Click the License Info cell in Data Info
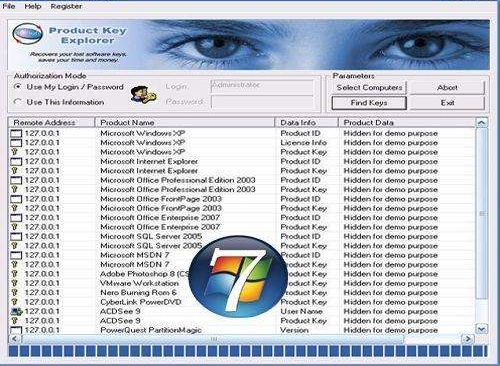 303,143
